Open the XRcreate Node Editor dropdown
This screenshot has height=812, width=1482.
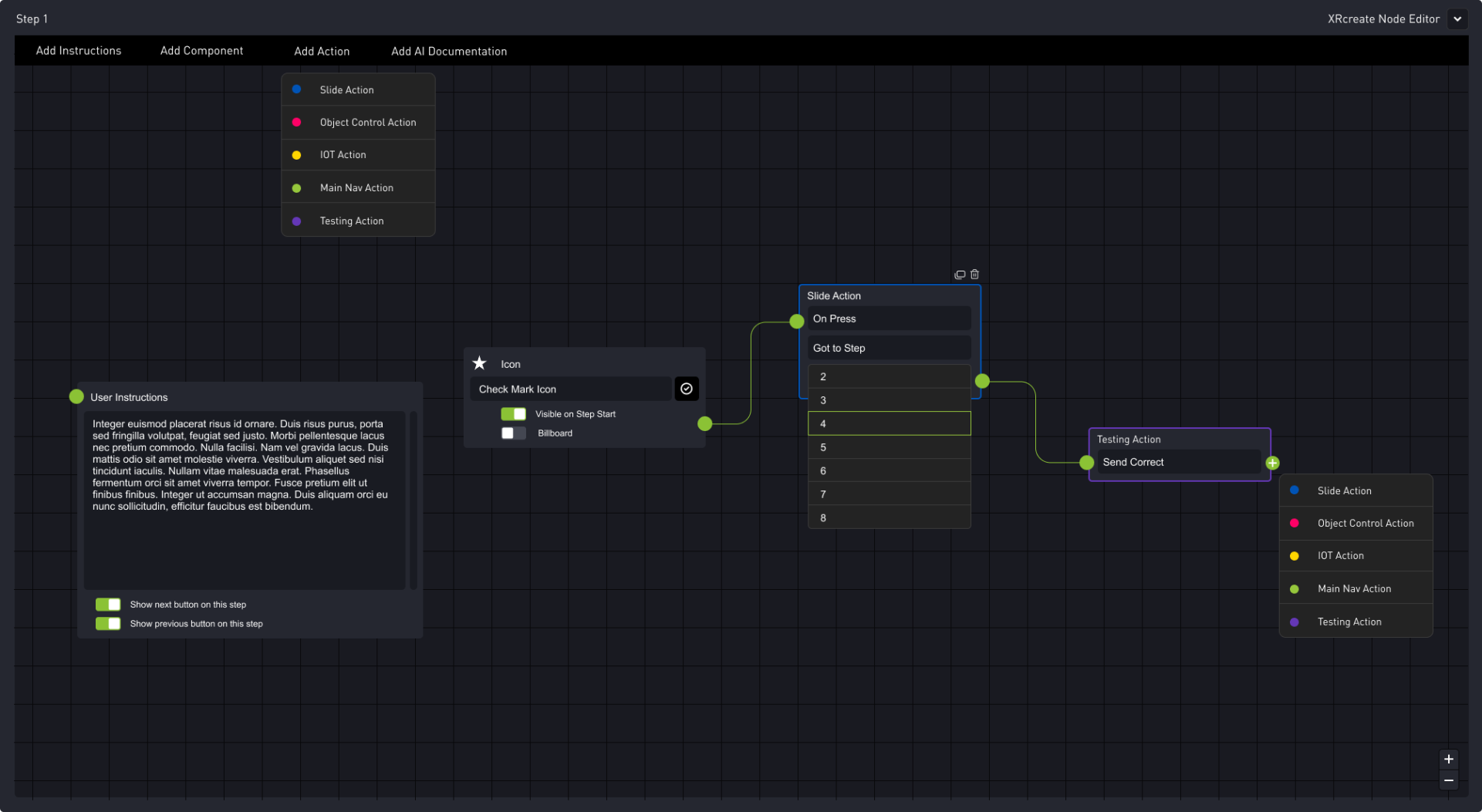click(1457, 19)
